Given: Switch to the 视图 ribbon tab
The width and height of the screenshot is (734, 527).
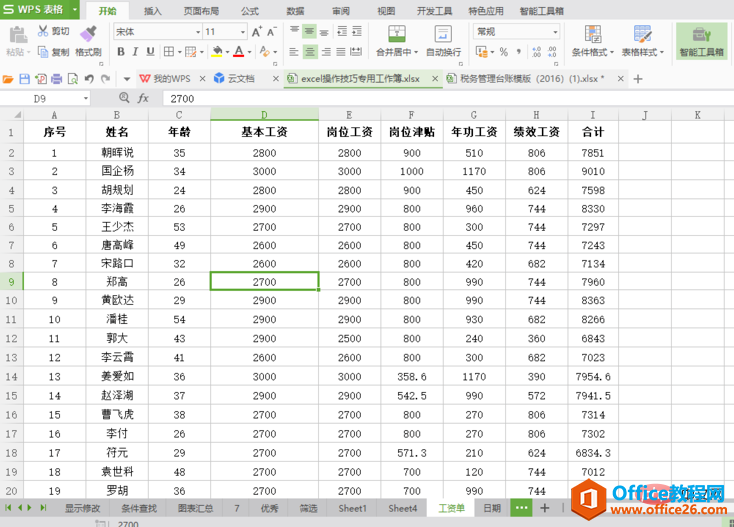Looking at the screenshot, I should coord(386,10).
